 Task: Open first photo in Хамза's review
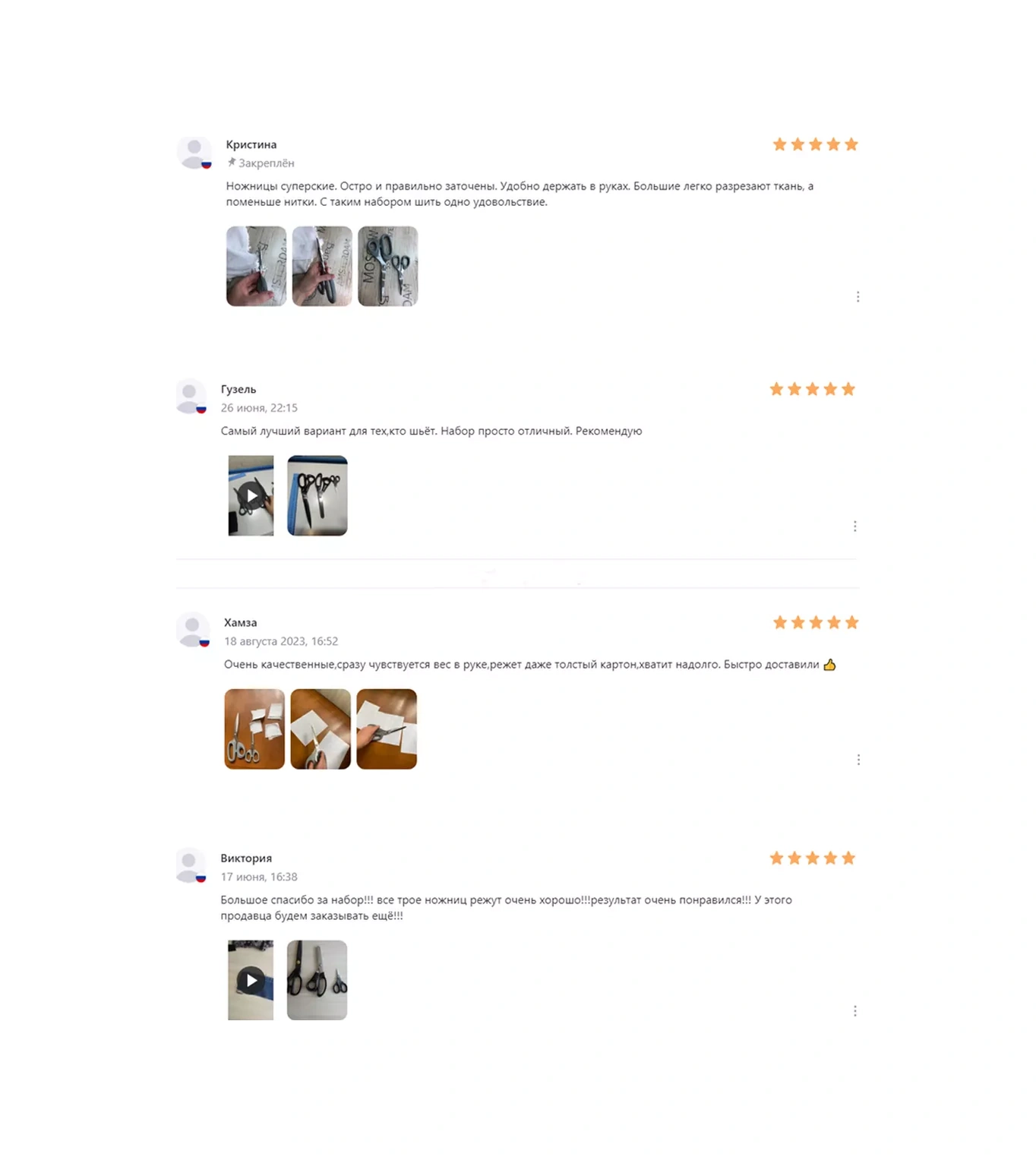254,729
